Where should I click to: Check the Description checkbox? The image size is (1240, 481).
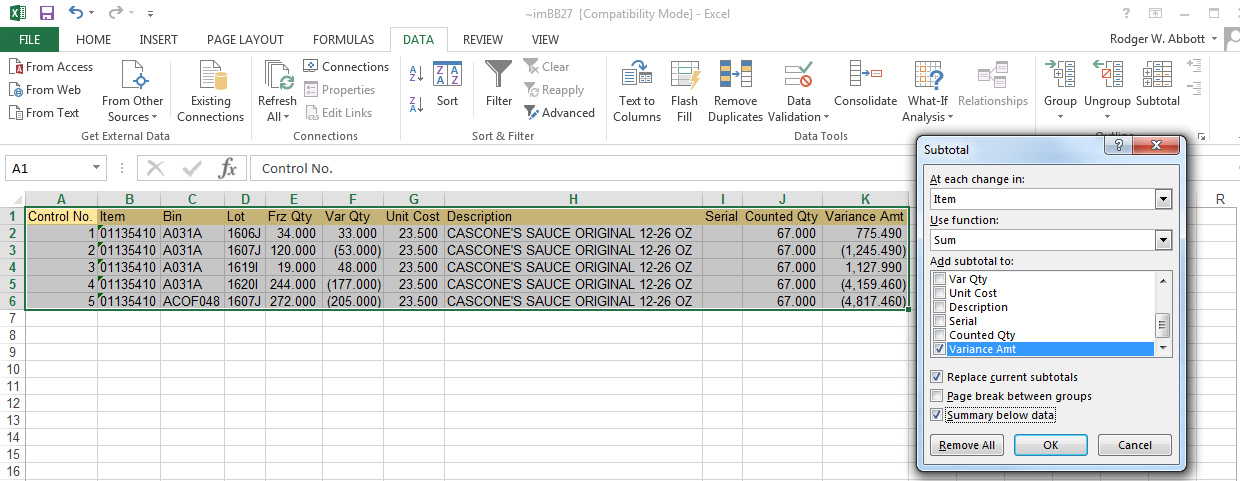(x=939, y=307)
